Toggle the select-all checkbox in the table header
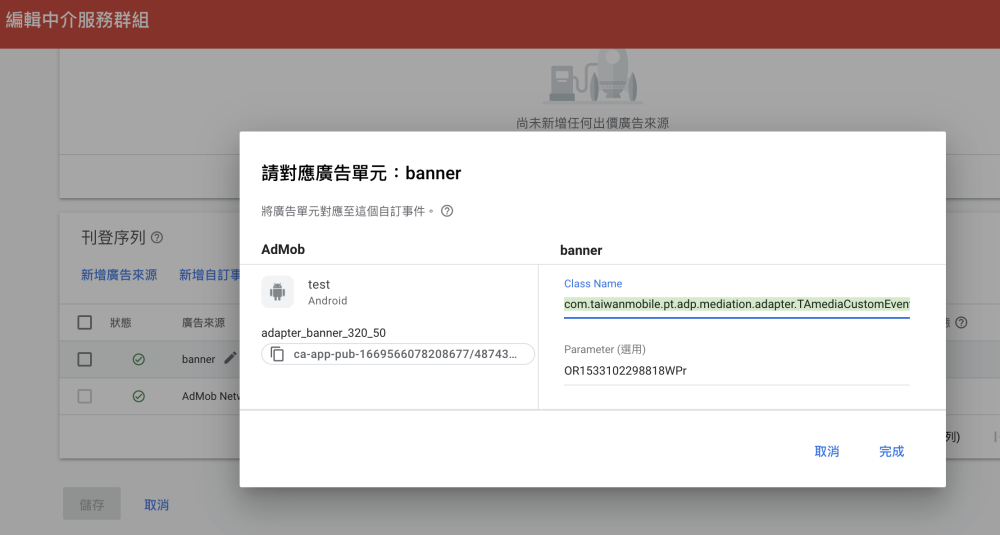Viewport: 1000px width, 535px height. (85, 323)
